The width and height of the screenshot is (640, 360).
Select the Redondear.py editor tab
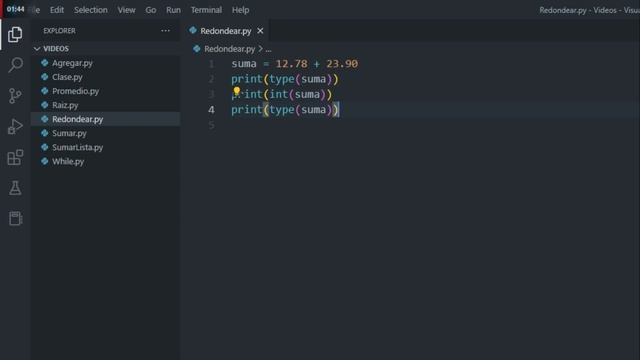(x=226, y=31)
